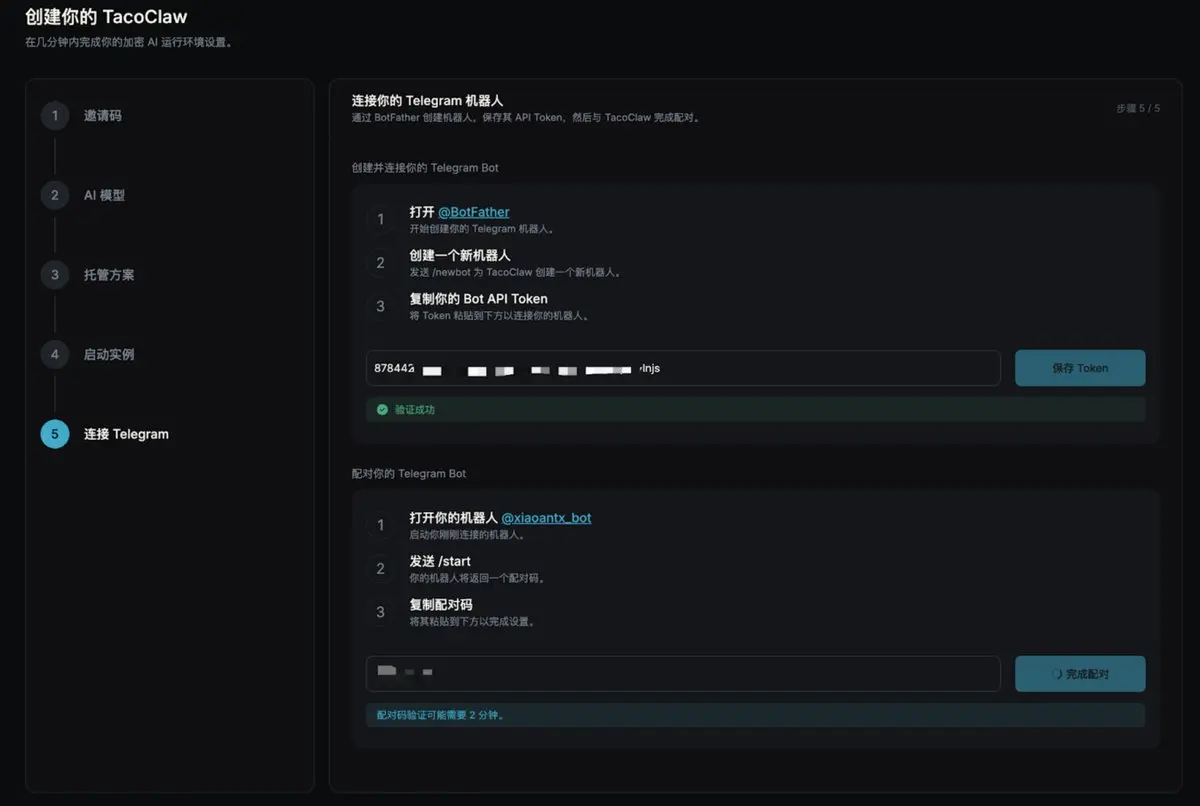Click the 创建一个新机器人 instruction text
The height and width of the screenshot is (806, 1200).
pyautogui.click(x=460, y=255)
